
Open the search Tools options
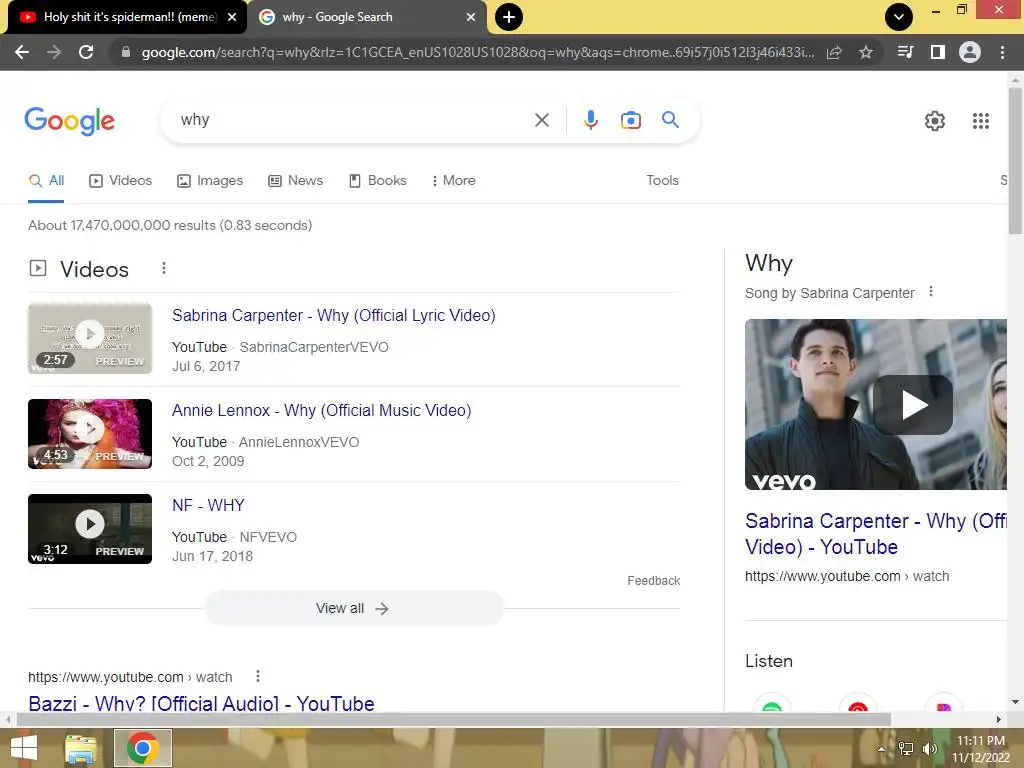[x=662, y=180]
